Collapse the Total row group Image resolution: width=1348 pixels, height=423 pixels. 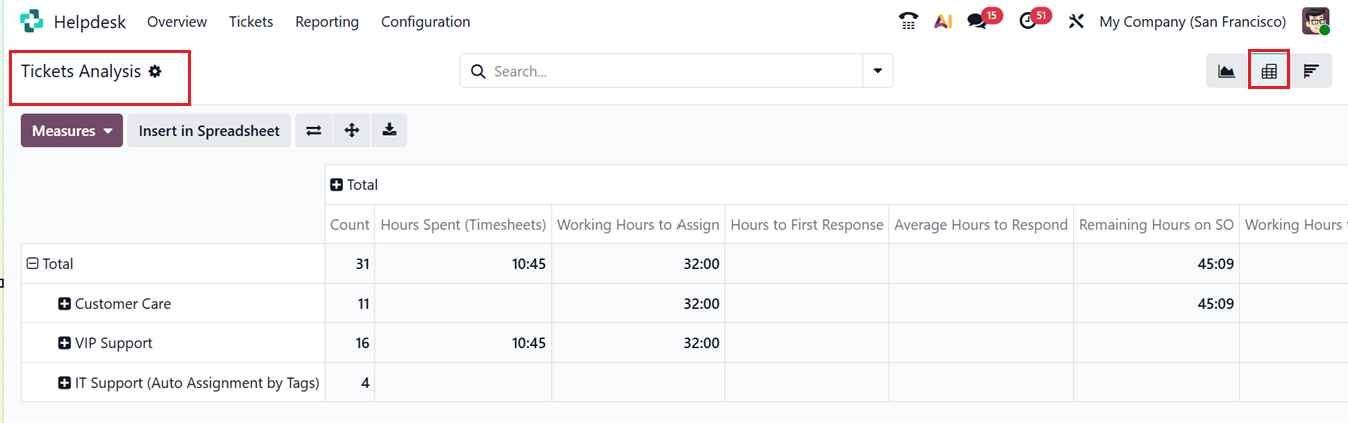coord(33,264)
